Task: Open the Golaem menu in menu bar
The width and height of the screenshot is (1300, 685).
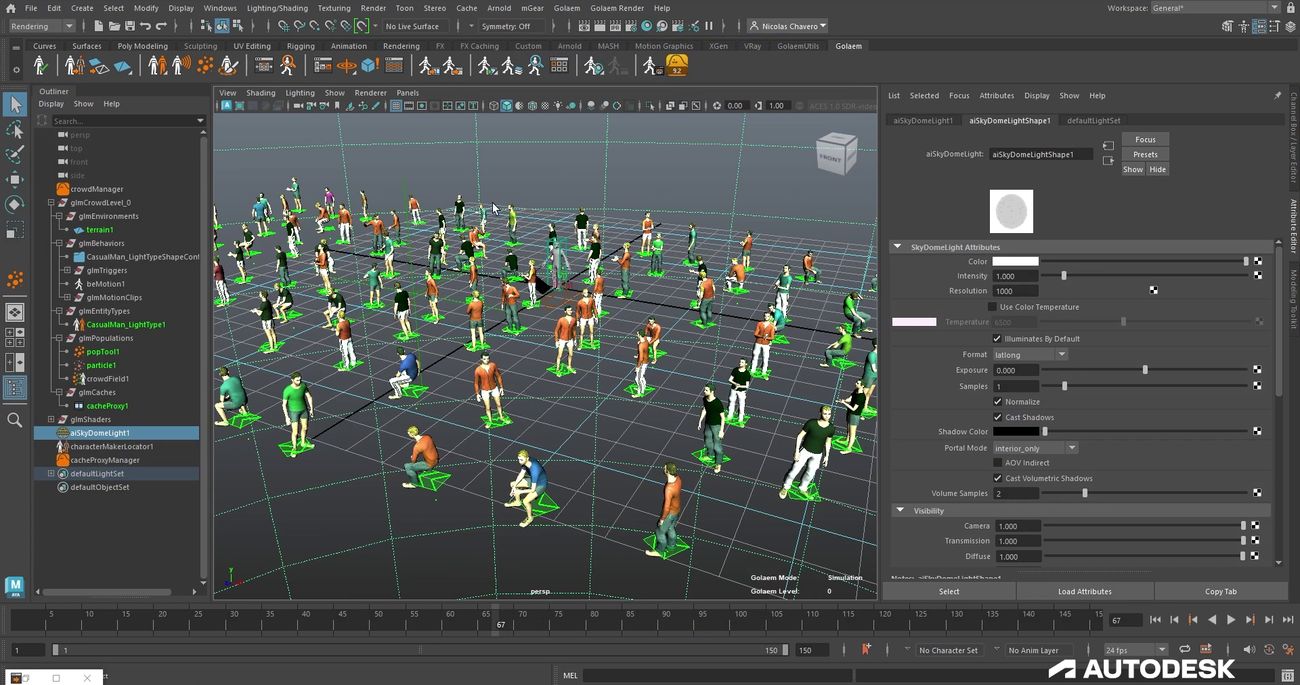Action: point(567,8)
